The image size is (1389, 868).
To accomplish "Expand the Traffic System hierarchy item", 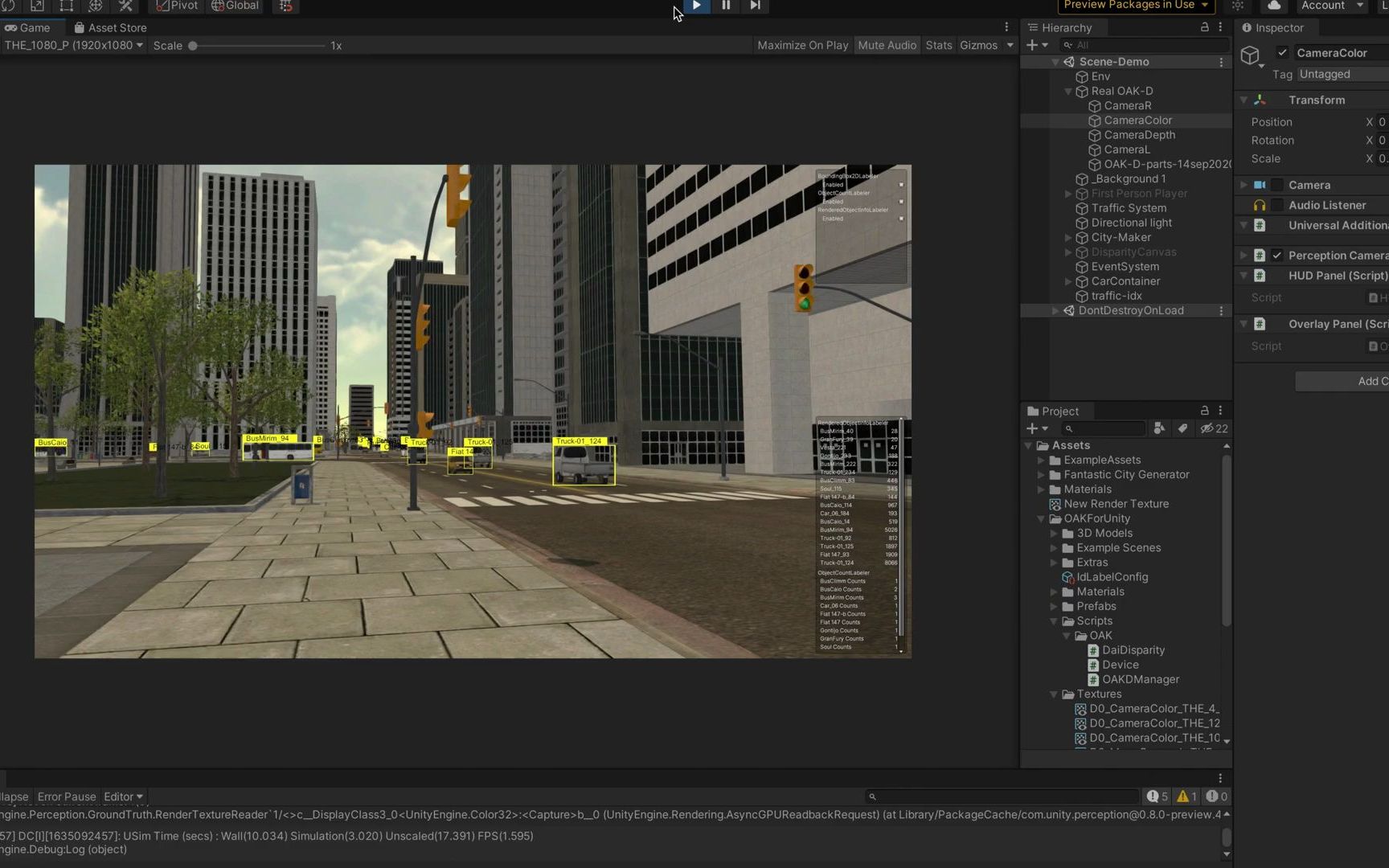I will pyautogui.click(x=1067, y=208).
